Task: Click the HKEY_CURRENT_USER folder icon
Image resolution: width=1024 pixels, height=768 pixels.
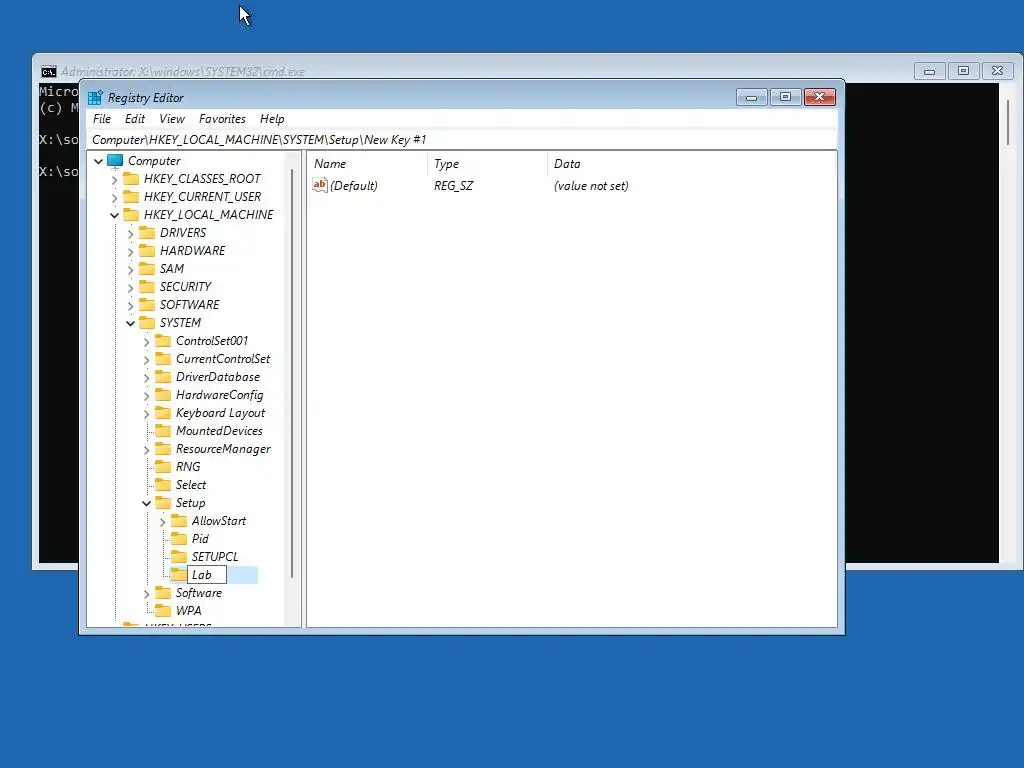Action: pos(131,197)
